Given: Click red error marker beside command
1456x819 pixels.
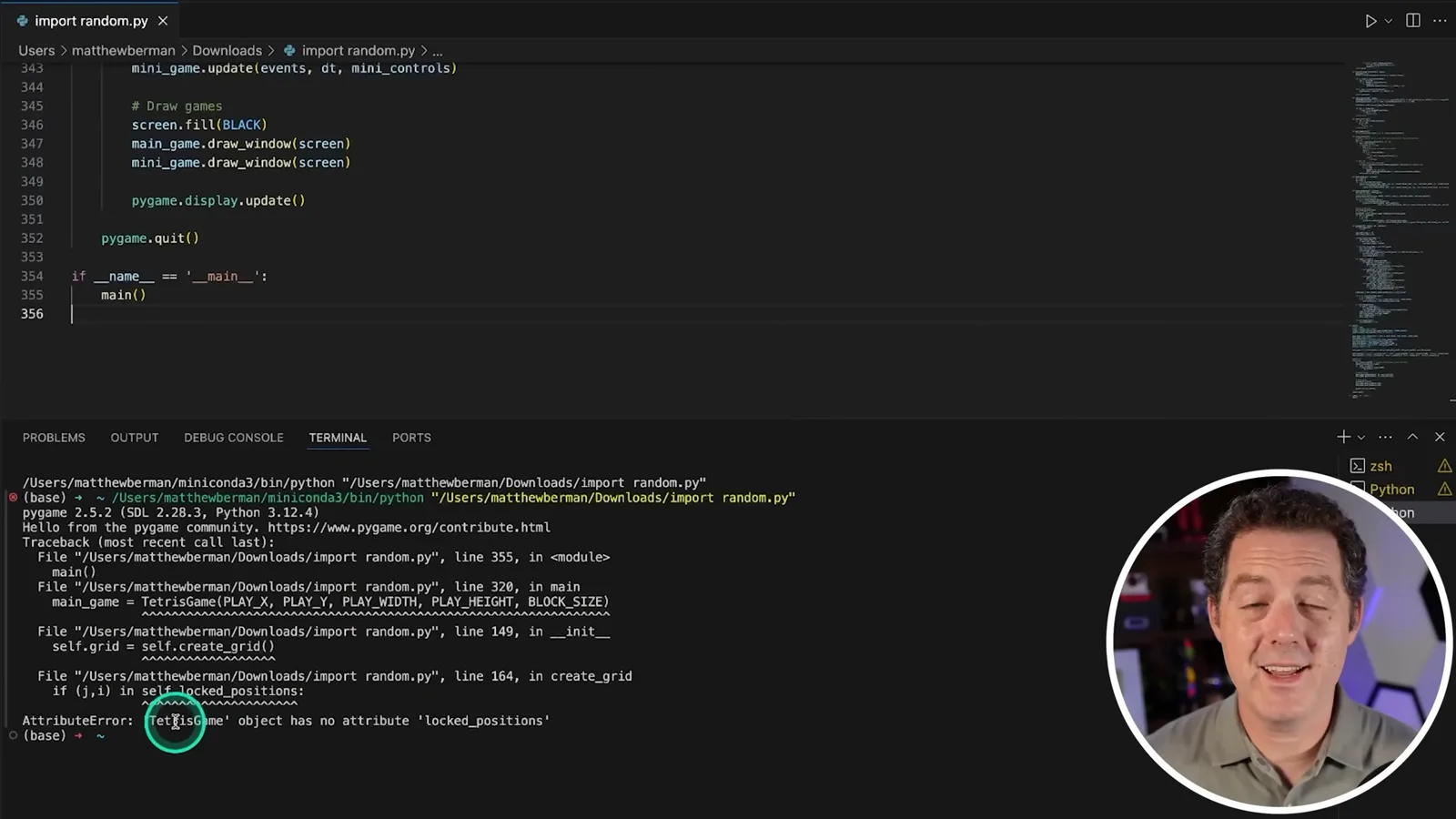Looking at the screenshot, I should [13, 498].
